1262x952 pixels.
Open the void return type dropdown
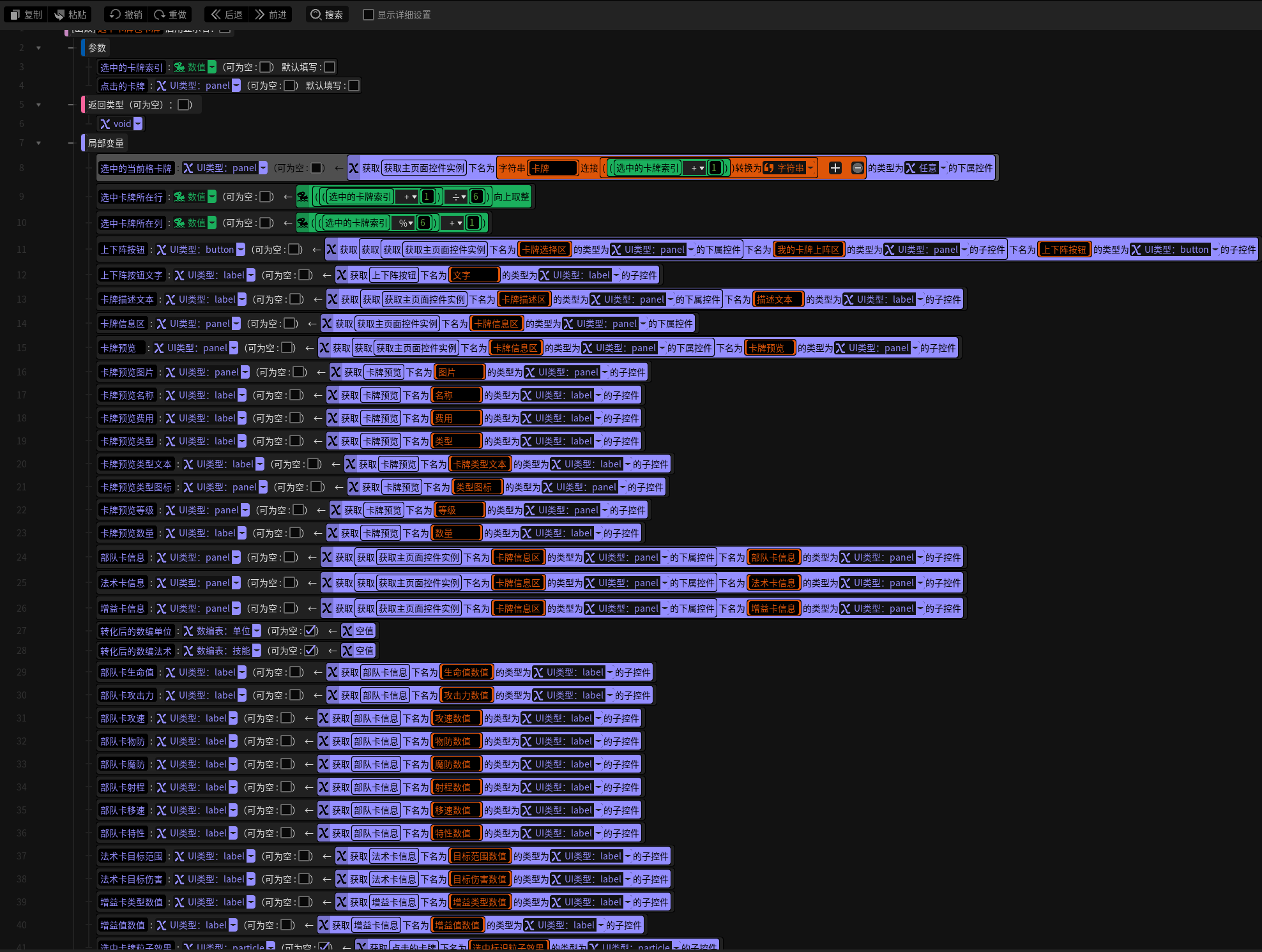point(138,124)
